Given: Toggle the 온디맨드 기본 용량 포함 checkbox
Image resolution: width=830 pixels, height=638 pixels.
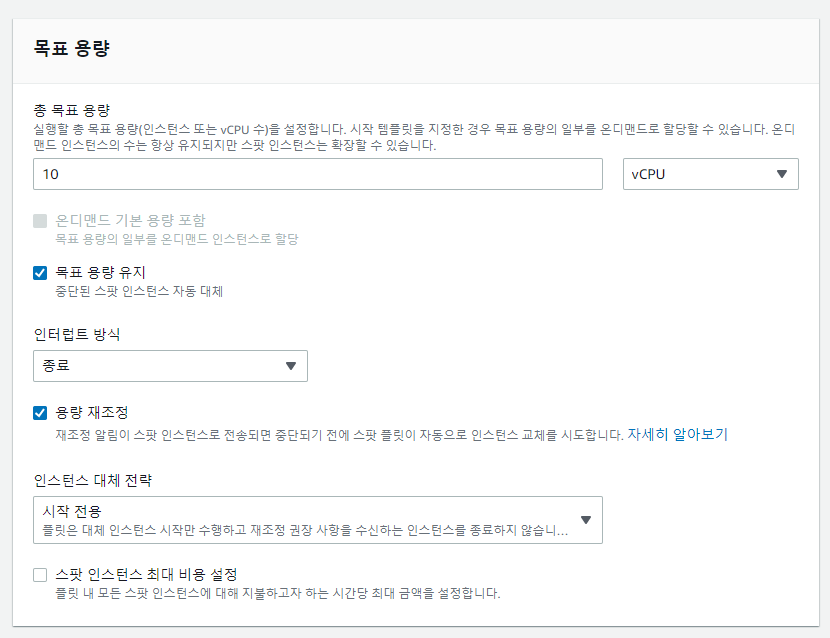Looking at the screenshot, I should (40, 220).
